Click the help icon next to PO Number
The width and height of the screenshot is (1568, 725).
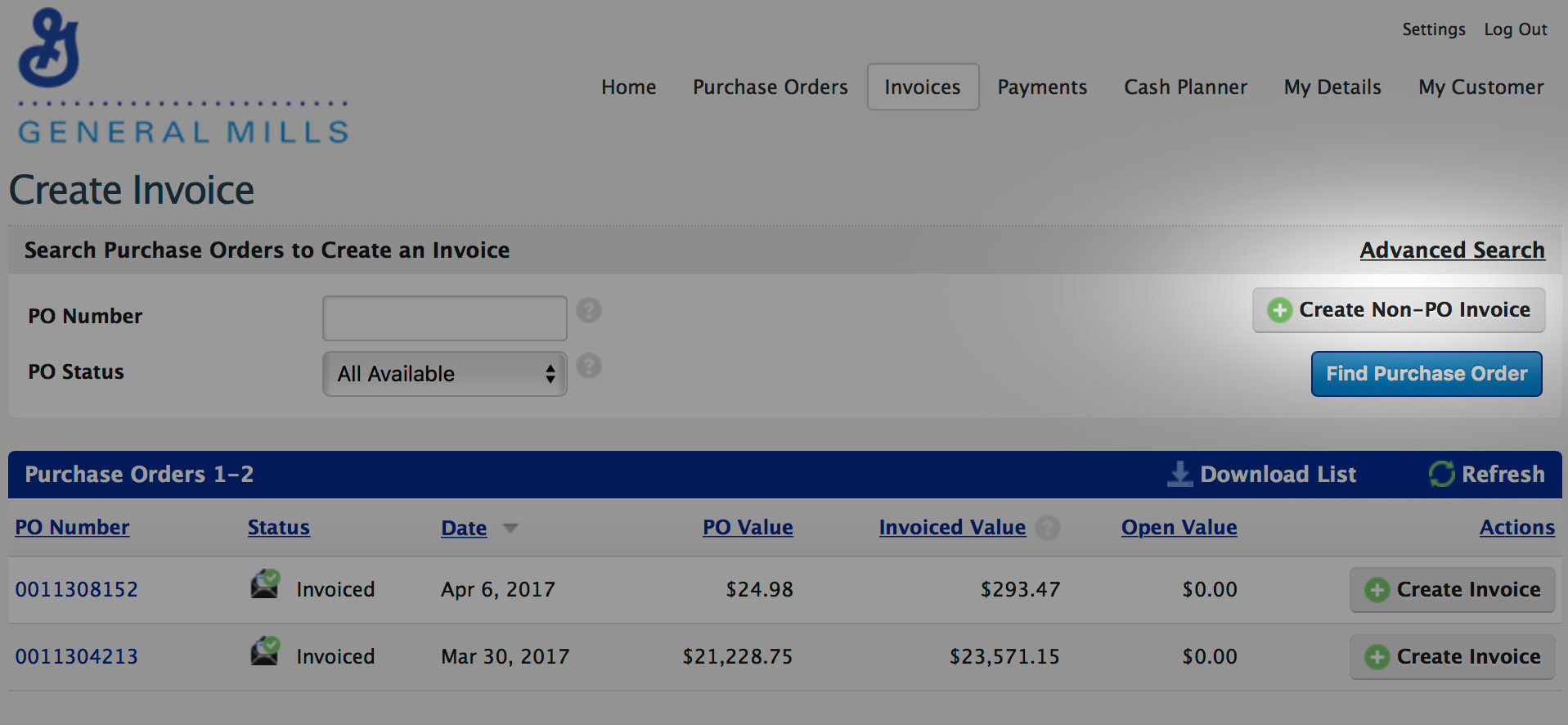click(x=589, y=311)
